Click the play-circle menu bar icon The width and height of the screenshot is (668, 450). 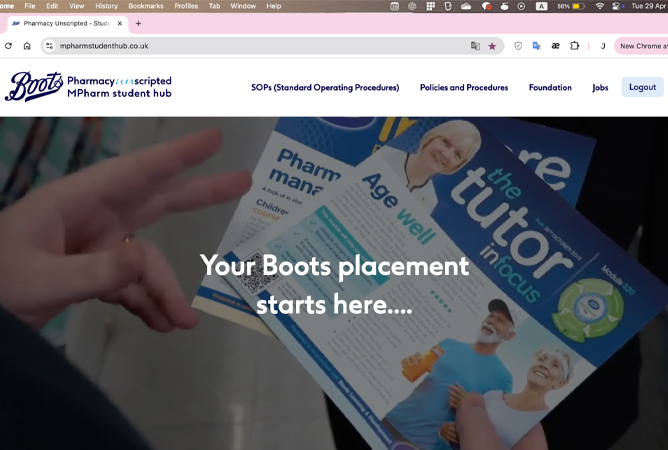[x=521, y=6]
